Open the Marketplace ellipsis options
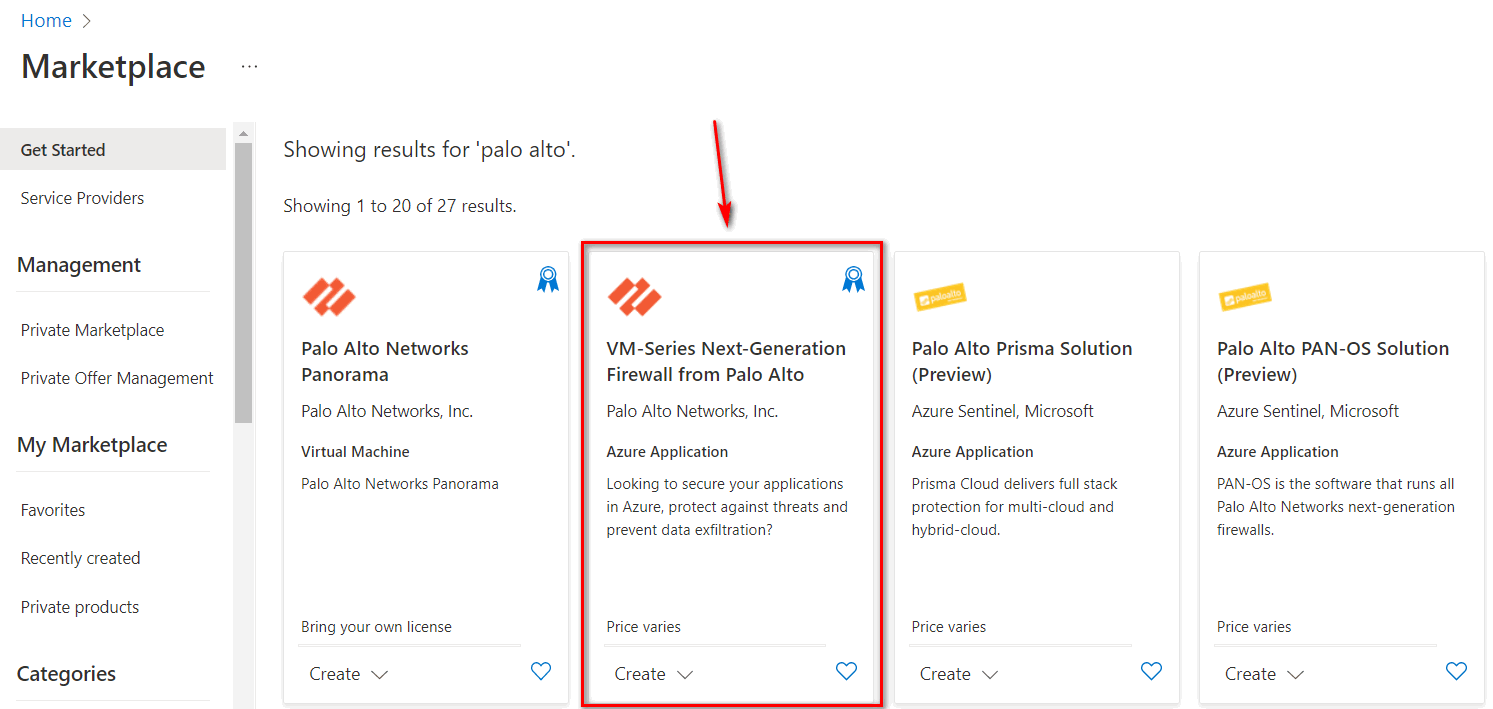 click(x=248, y=66)
